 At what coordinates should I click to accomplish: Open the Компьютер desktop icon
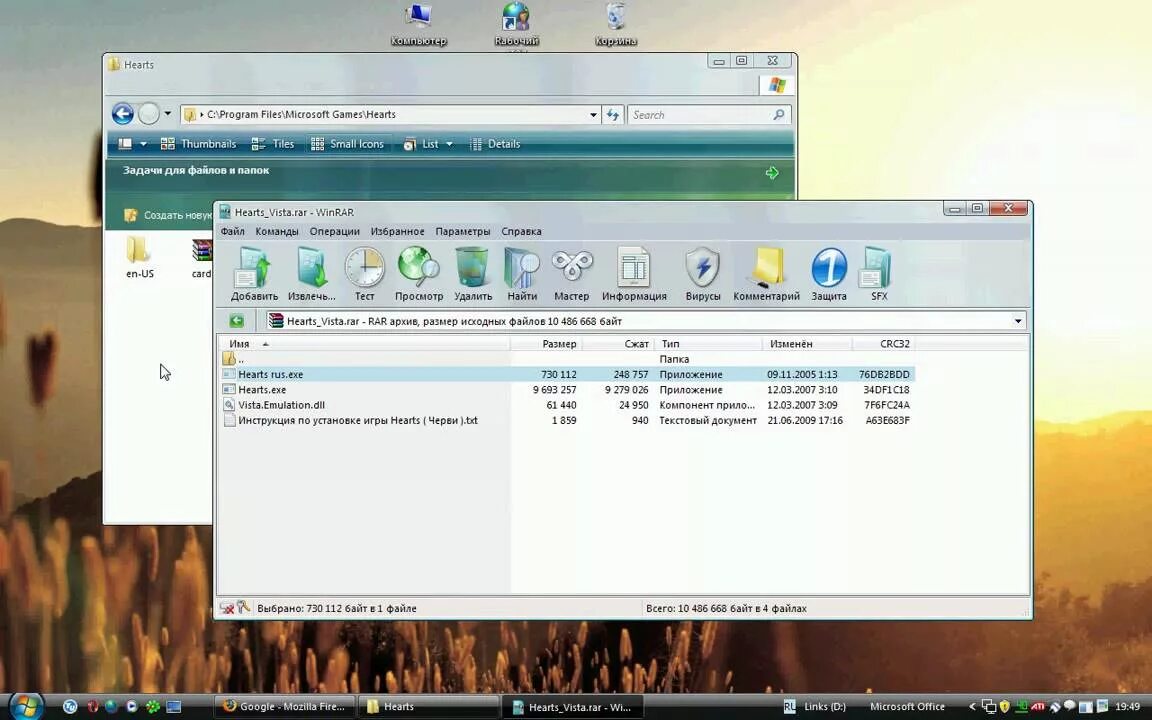[x=419, y=24]
